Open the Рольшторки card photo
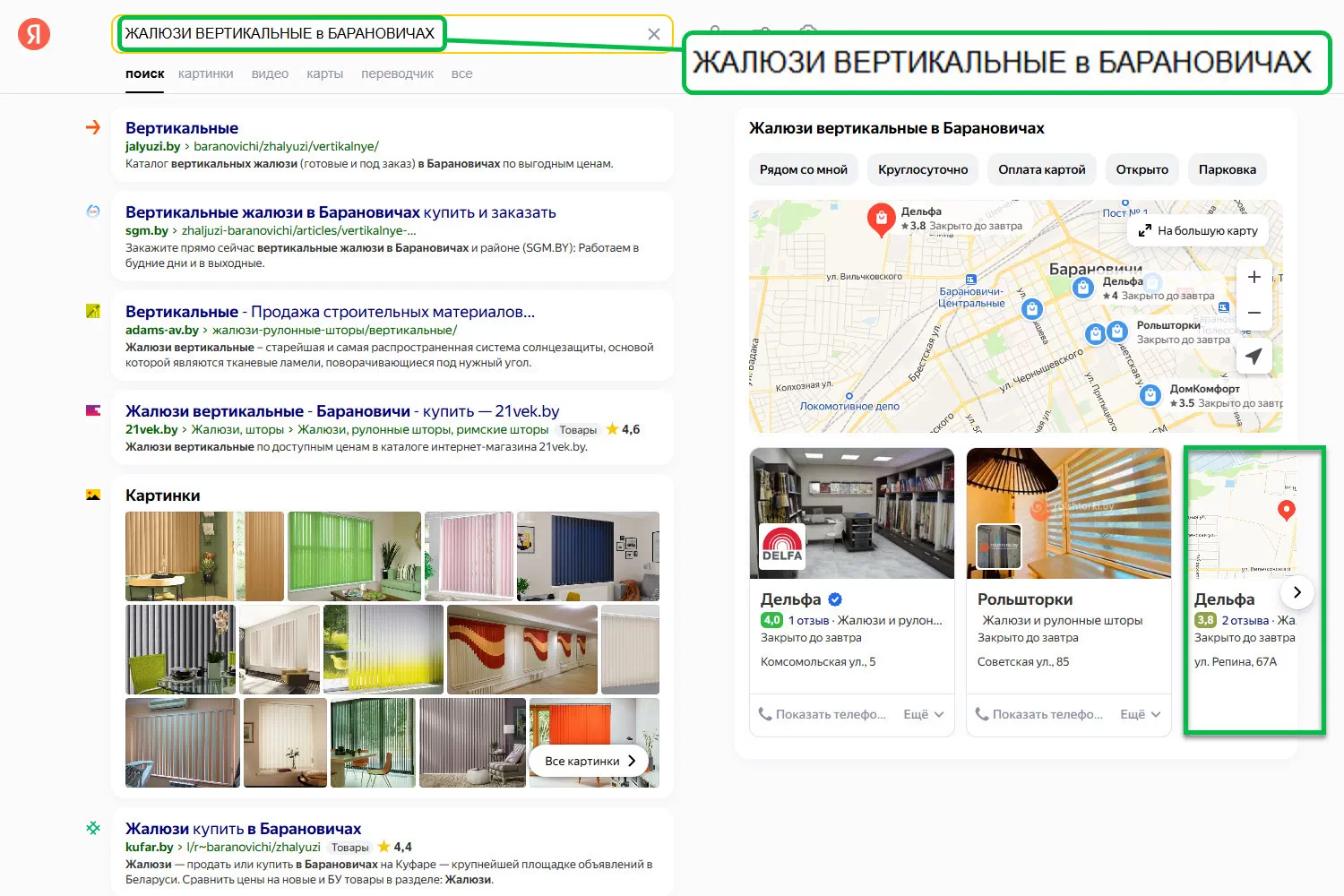 click(x=1069, y=513)
